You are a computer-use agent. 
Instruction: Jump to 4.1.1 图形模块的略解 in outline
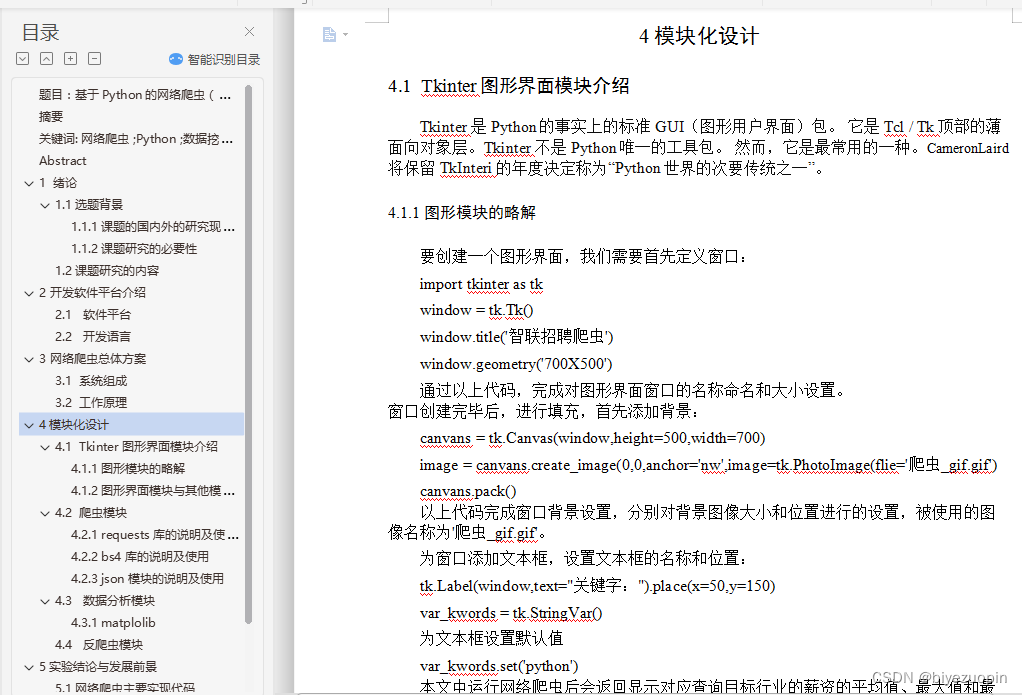coord(128,469)
